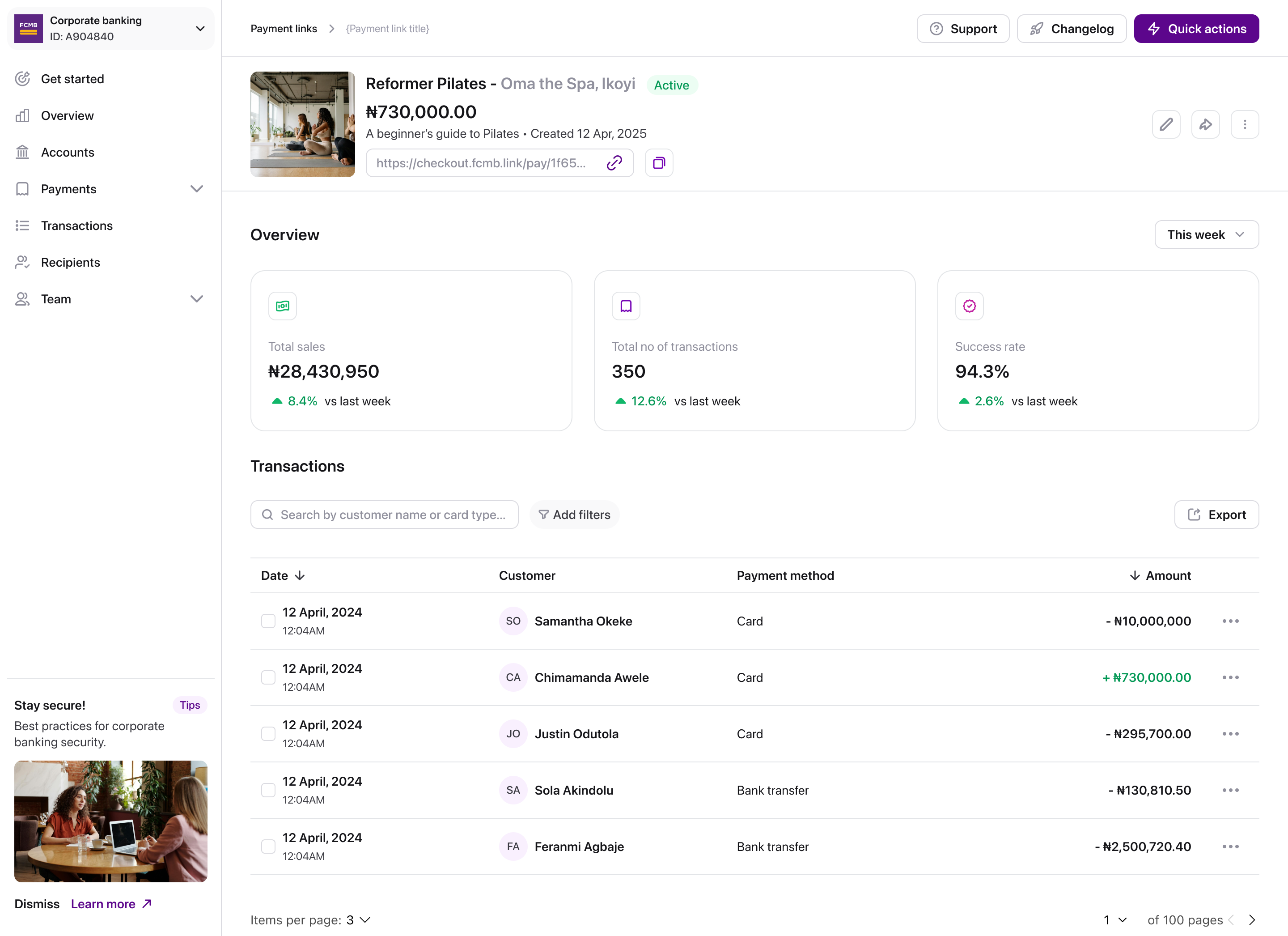Click the Quick actions button

click(1196, 29)
